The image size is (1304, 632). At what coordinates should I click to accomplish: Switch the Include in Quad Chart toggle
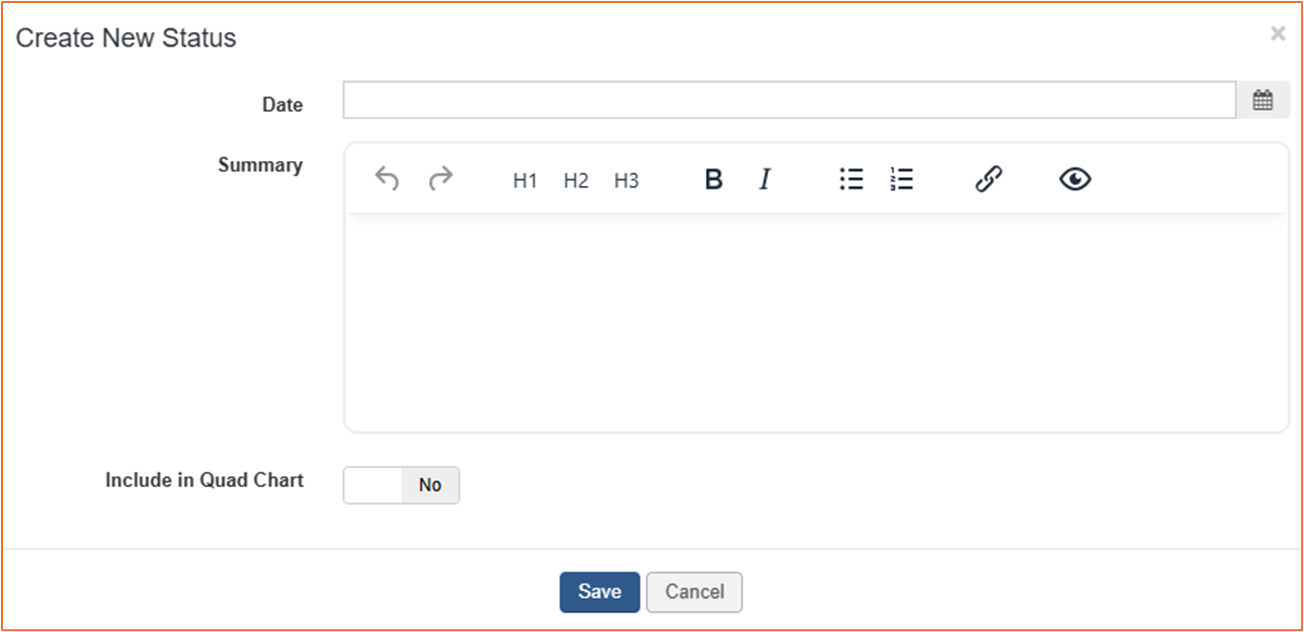click(x=401, y=485)
